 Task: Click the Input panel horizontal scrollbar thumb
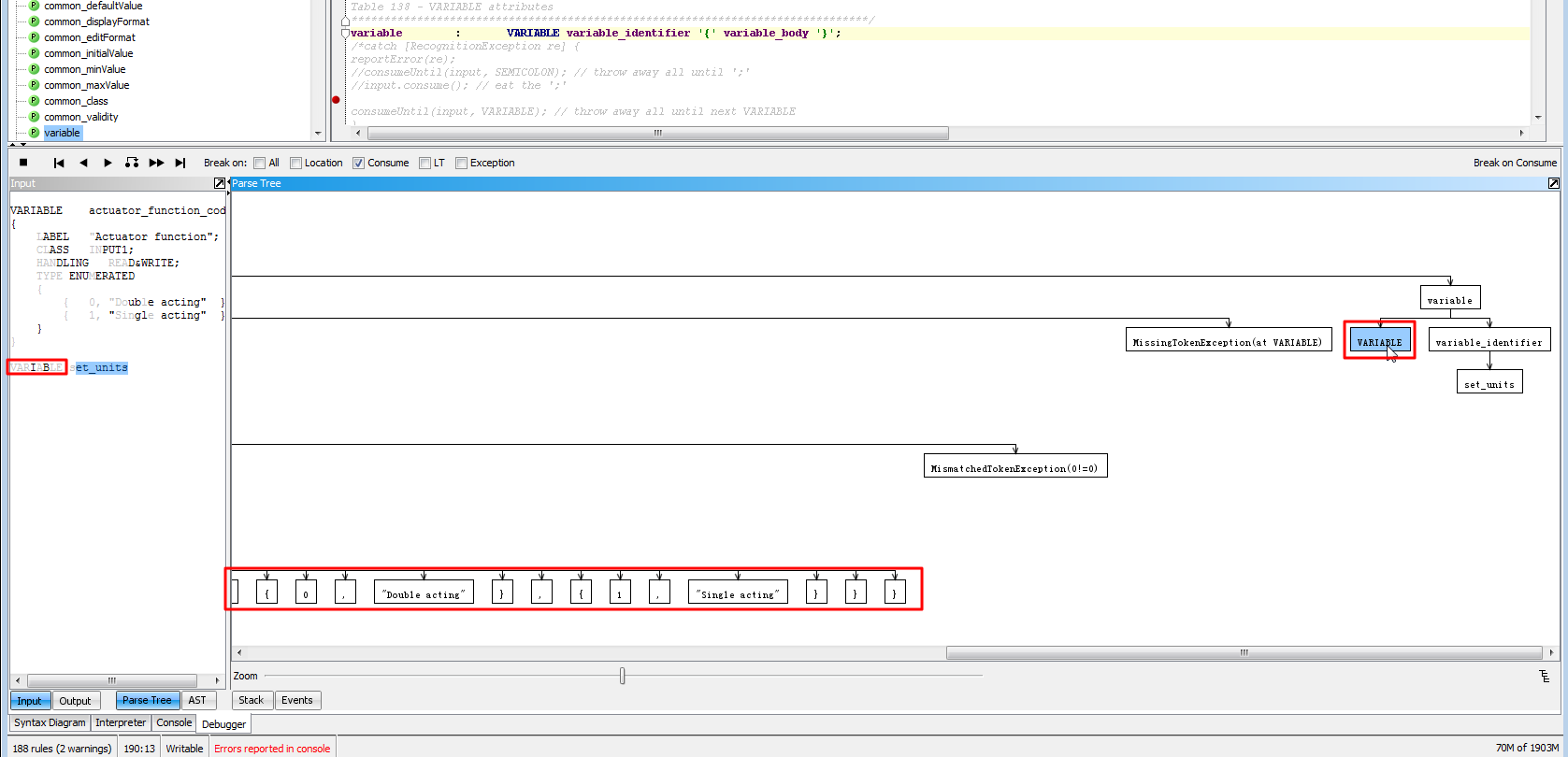pos(112,680)
